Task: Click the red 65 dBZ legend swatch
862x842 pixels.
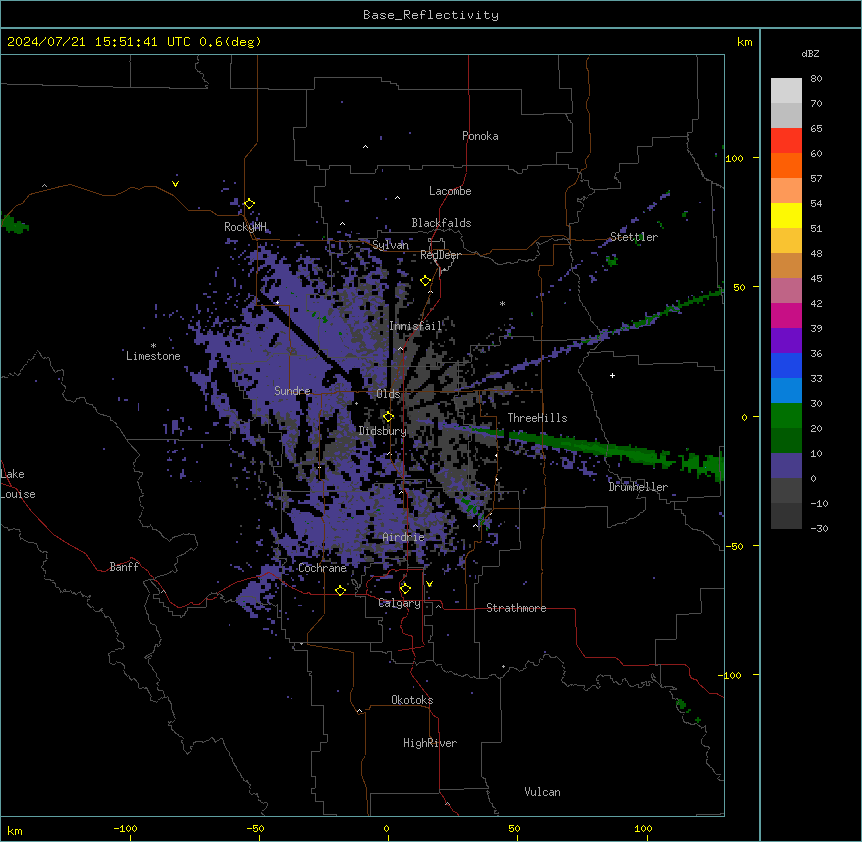Action: (x=786, y=141)
